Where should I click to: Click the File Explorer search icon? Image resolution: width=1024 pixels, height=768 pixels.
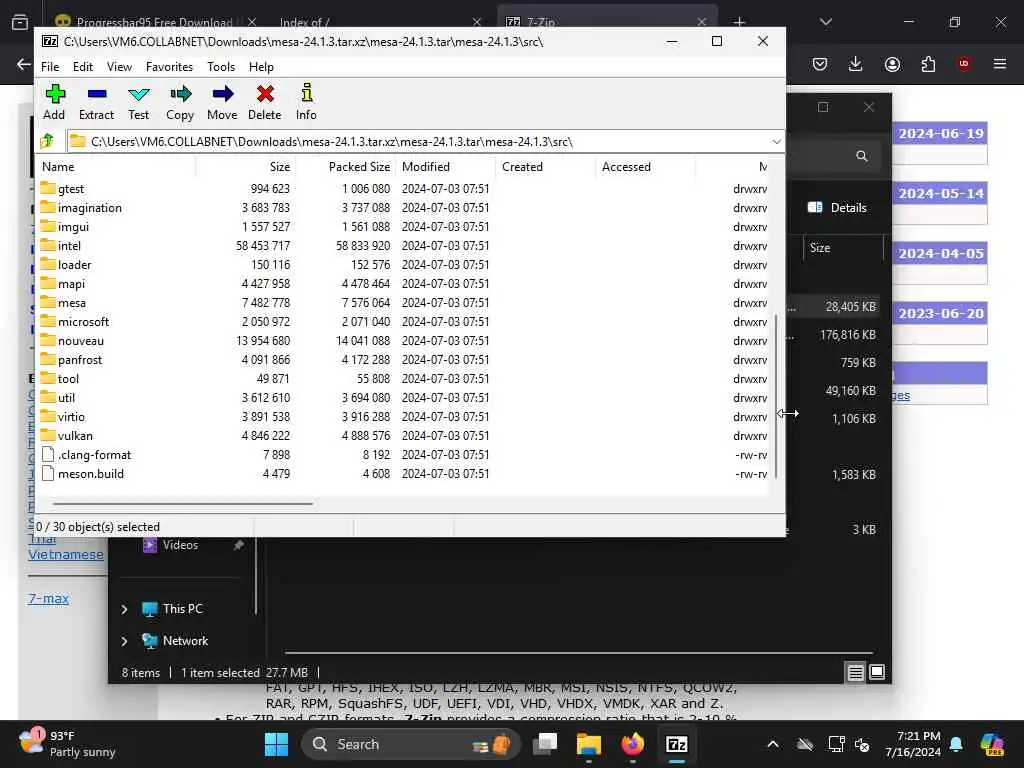click(x=862, y=155)
